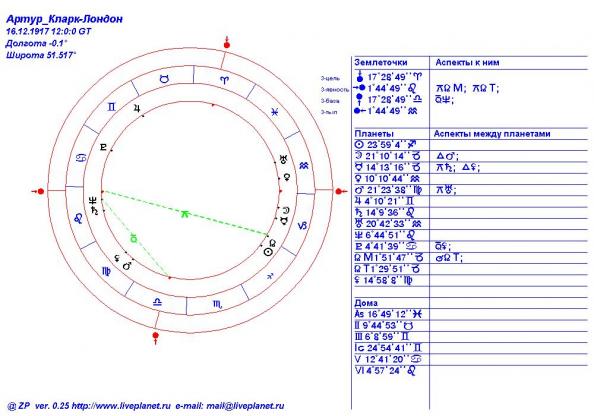Click the Аспекты между планетами header

[x=492, y=134]
